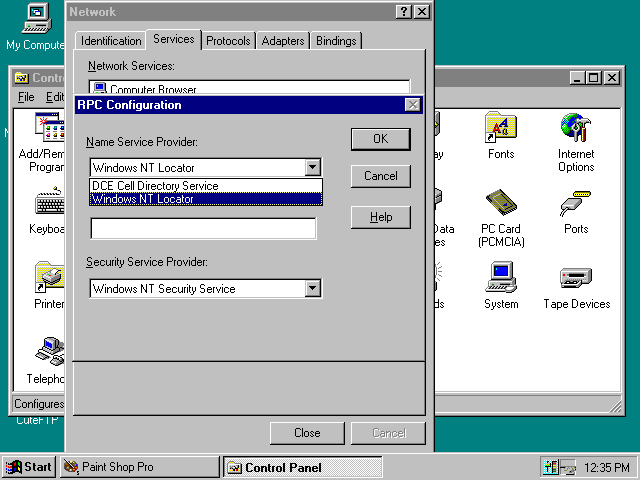Minimize the Control Panel window

(x=578, y=78)
